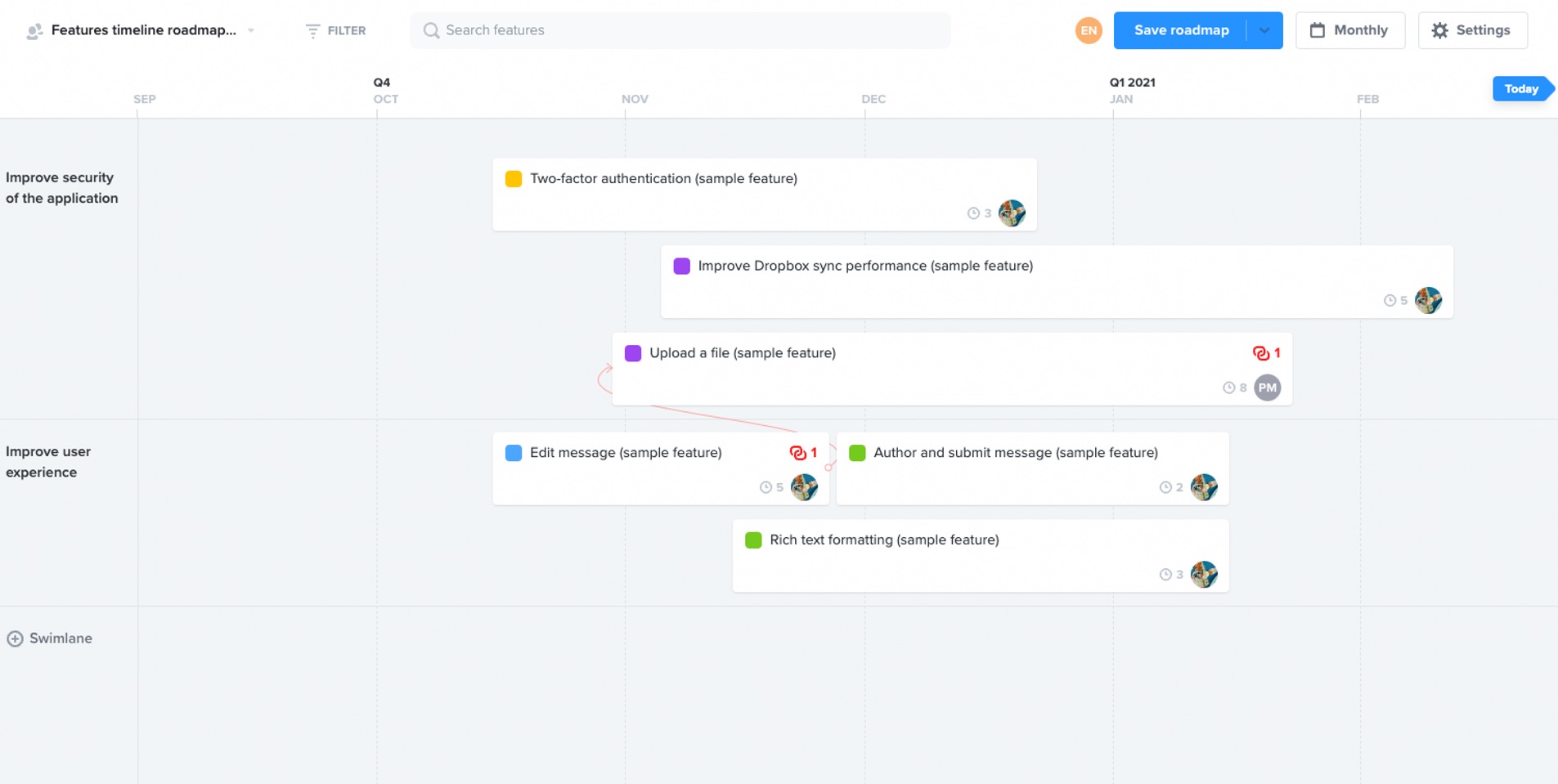Open the Save roadmap dropdown arrow

(x=1264, y=30)
